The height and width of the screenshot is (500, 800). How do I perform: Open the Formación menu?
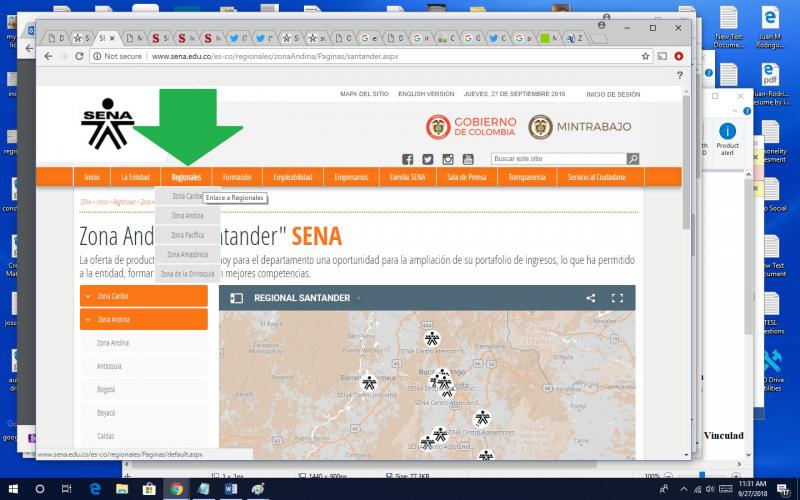point(237,177)
